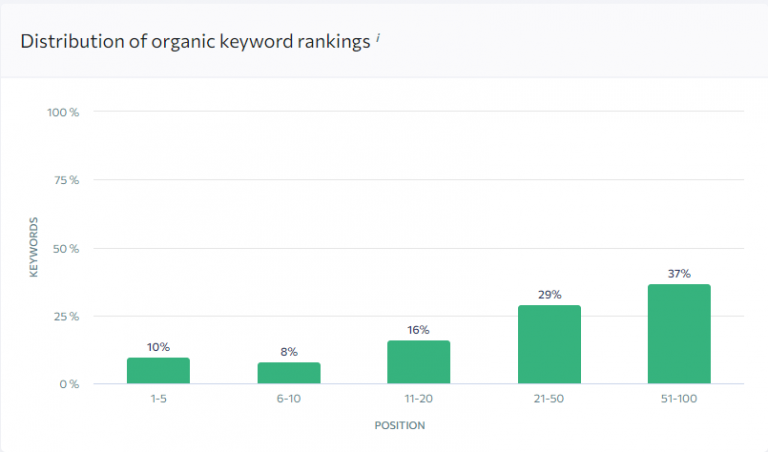Click the 'Distribution of organic keyword rankings' title
Image resolution: width=768 pixels, height=452 pixels.
coord(196,42)
